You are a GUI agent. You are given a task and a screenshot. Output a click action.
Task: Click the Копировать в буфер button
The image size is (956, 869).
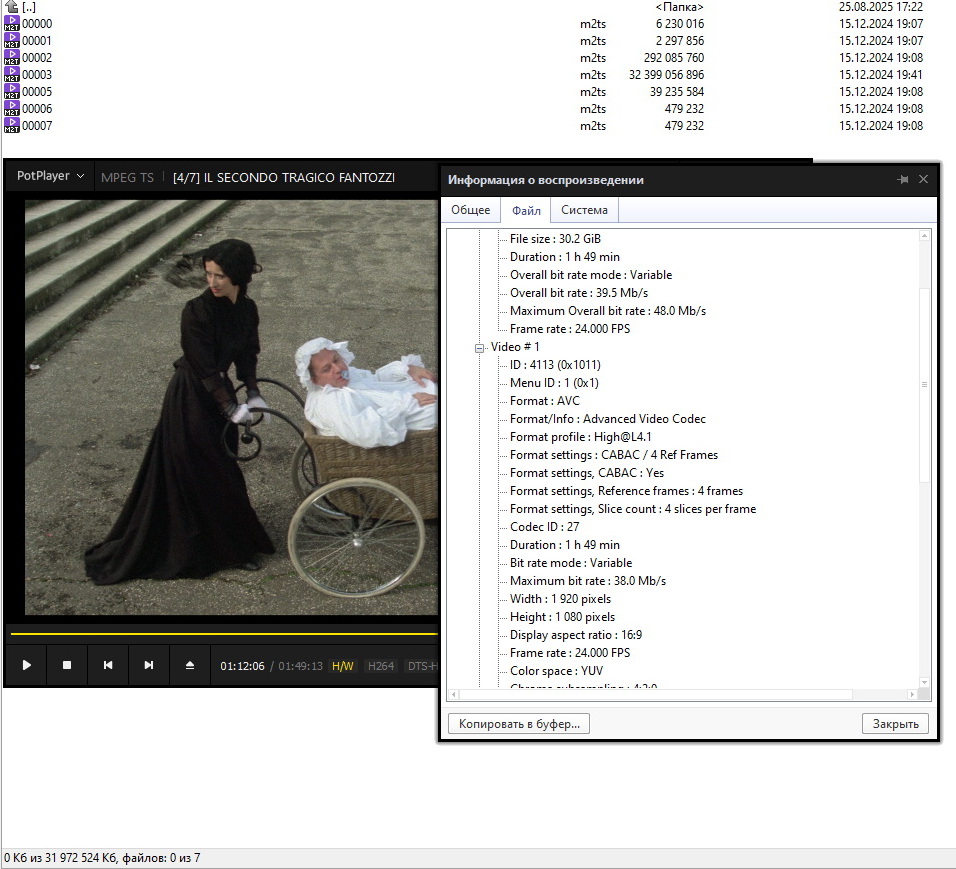point(519,724)
